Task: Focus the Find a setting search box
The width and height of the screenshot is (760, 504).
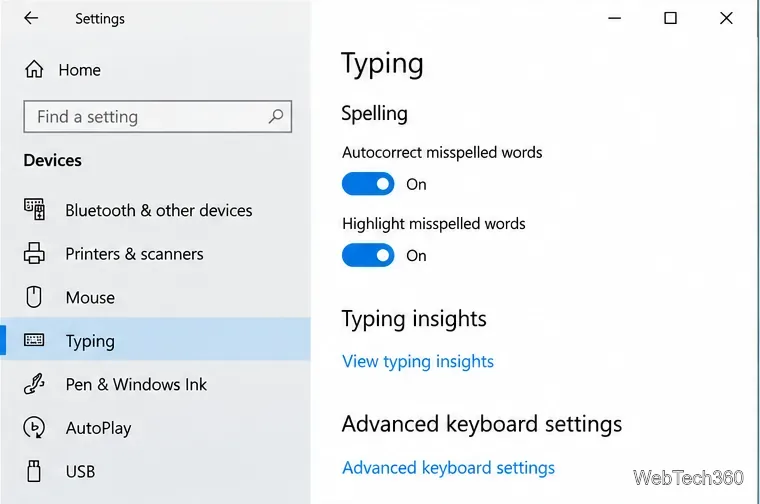Action: (158, 116)
